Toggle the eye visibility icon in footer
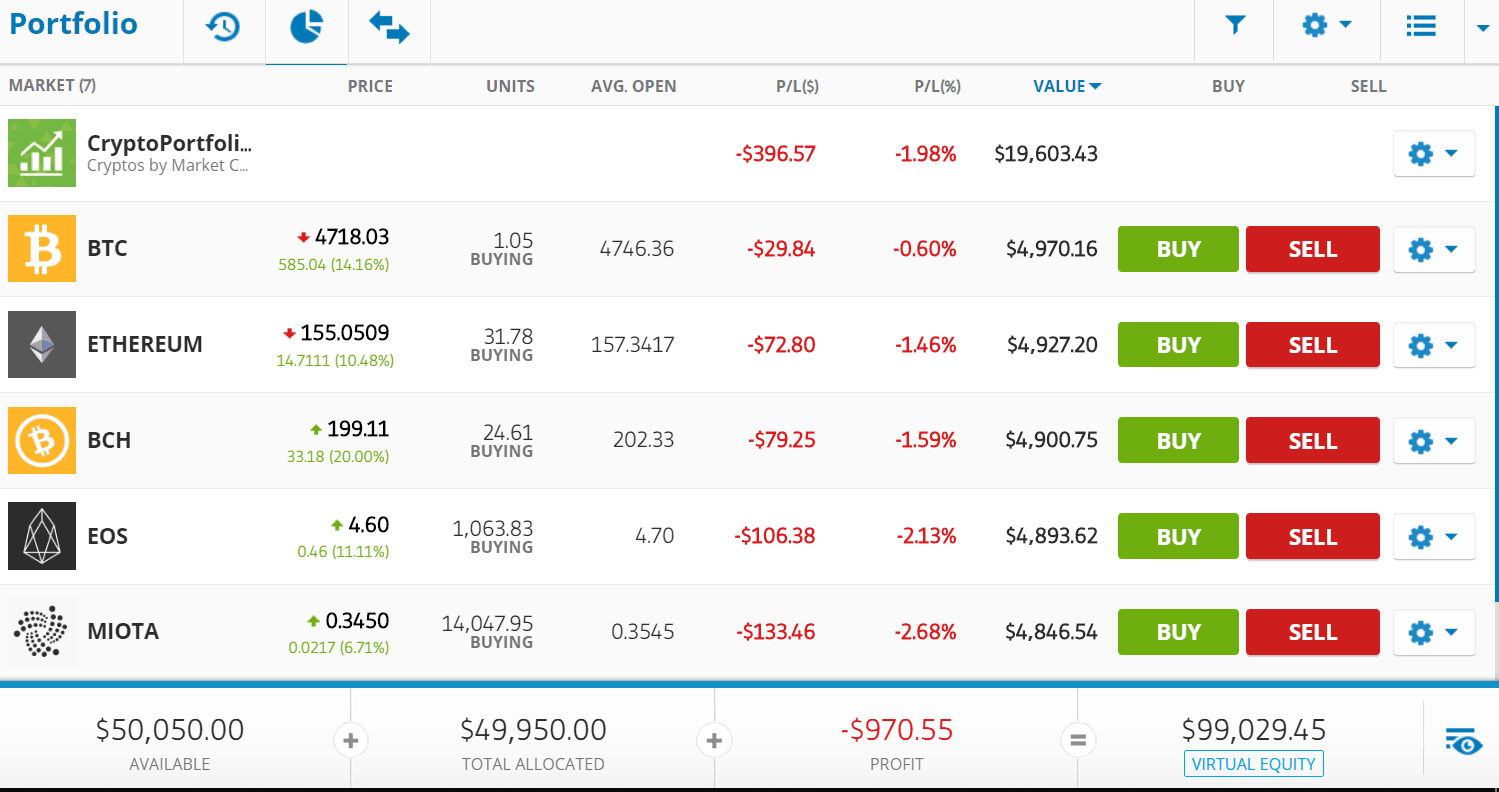1499x792 pixels. coord(1463,741)
